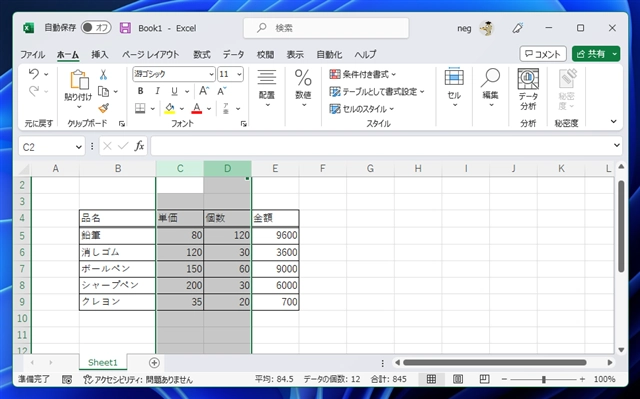Collapse the ribbon with chevron arrow
This screenshot has height=399, width=640.
tap(613, 122)
